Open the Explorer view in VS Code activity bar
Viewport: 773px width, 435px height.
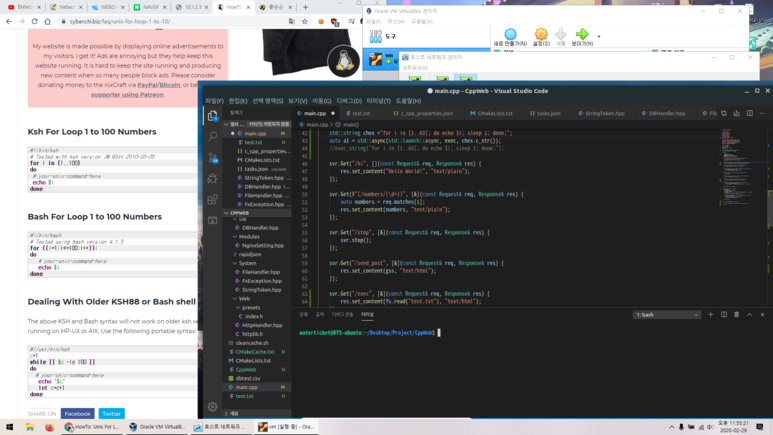(x=212, y=115)
